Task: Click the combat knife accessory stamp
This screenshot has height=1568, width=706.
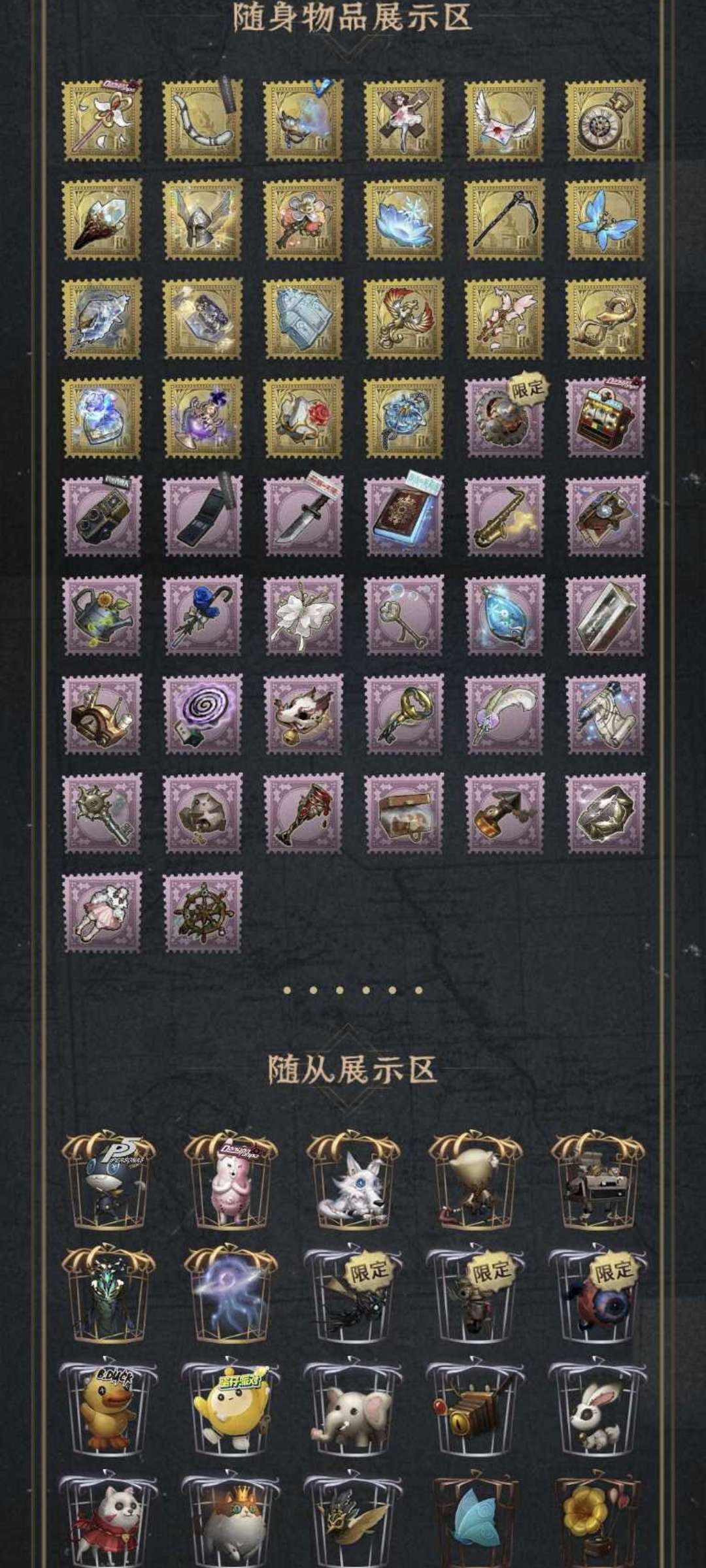Action: pyautogui.click(x=303, y=516)
